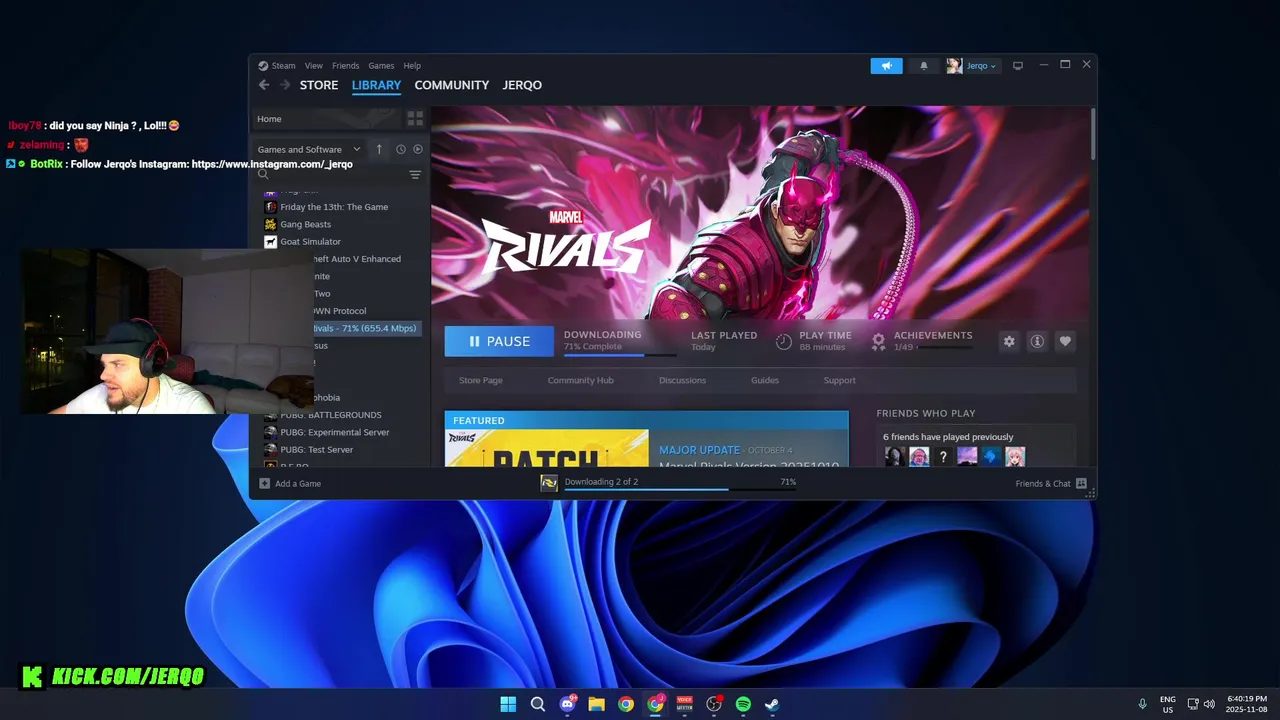The image size is (1280, 720).
Task: Open the Help menu
Action: click(x=412, y=66)
